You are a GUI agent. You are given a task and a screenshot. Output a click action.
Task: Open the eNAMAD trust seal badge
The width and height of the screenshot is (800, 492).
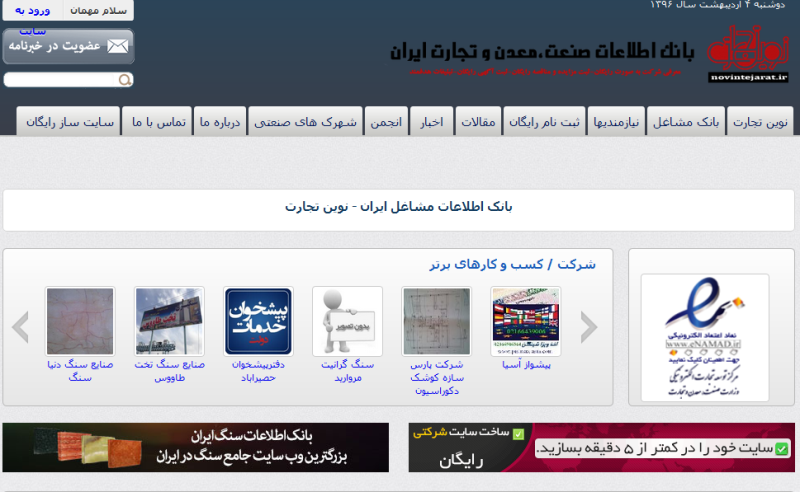pyautogui.click(x=705, y=337)
